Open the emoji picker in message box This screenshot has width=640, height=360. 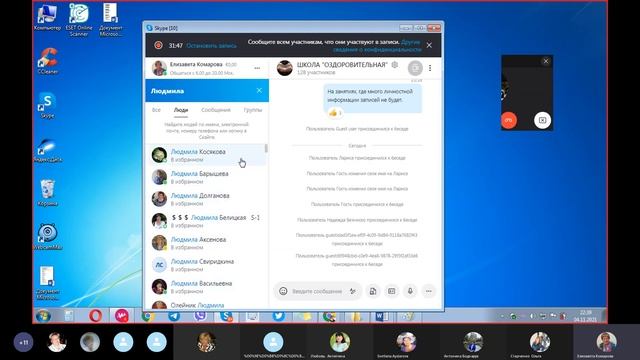283,291
